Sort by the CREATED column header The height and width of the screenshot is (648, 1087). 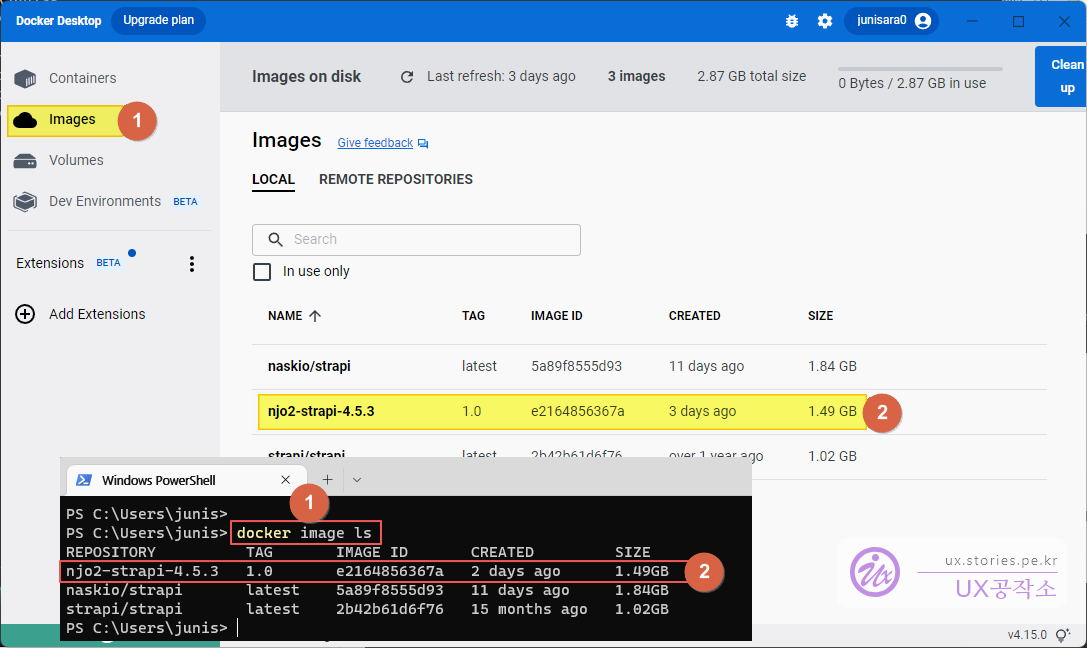coord(695,316)
